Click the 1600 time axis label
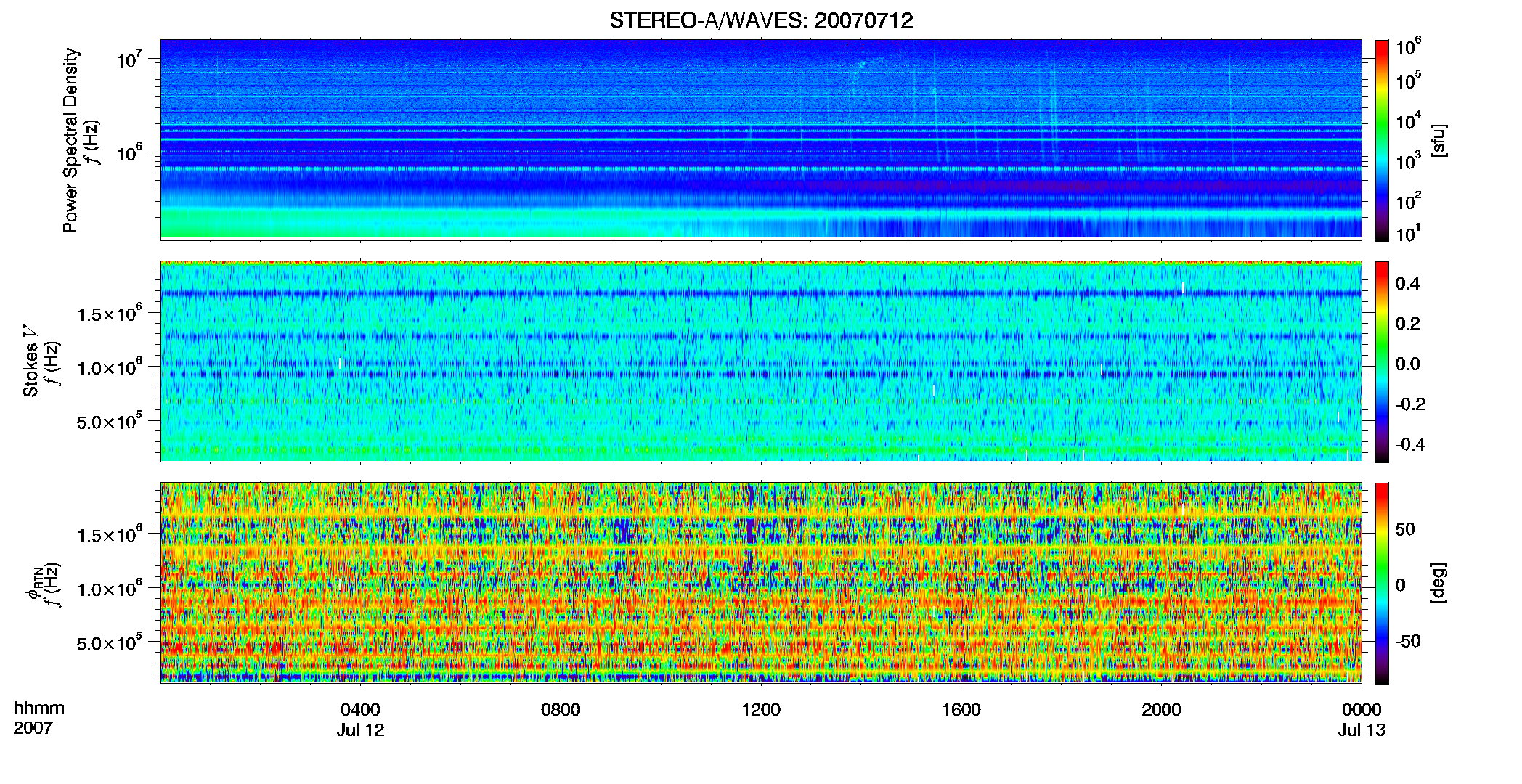Image resolution: width=1522 pixels, height=784 pixels. pos(961,709)
